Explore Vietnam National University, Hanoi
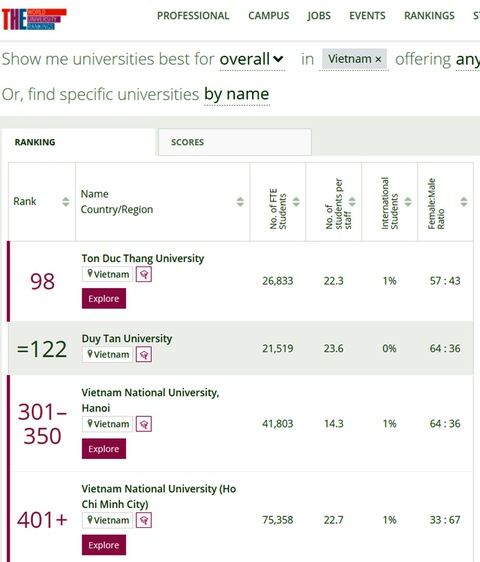The image size is (480, 562). pos(104,449)
